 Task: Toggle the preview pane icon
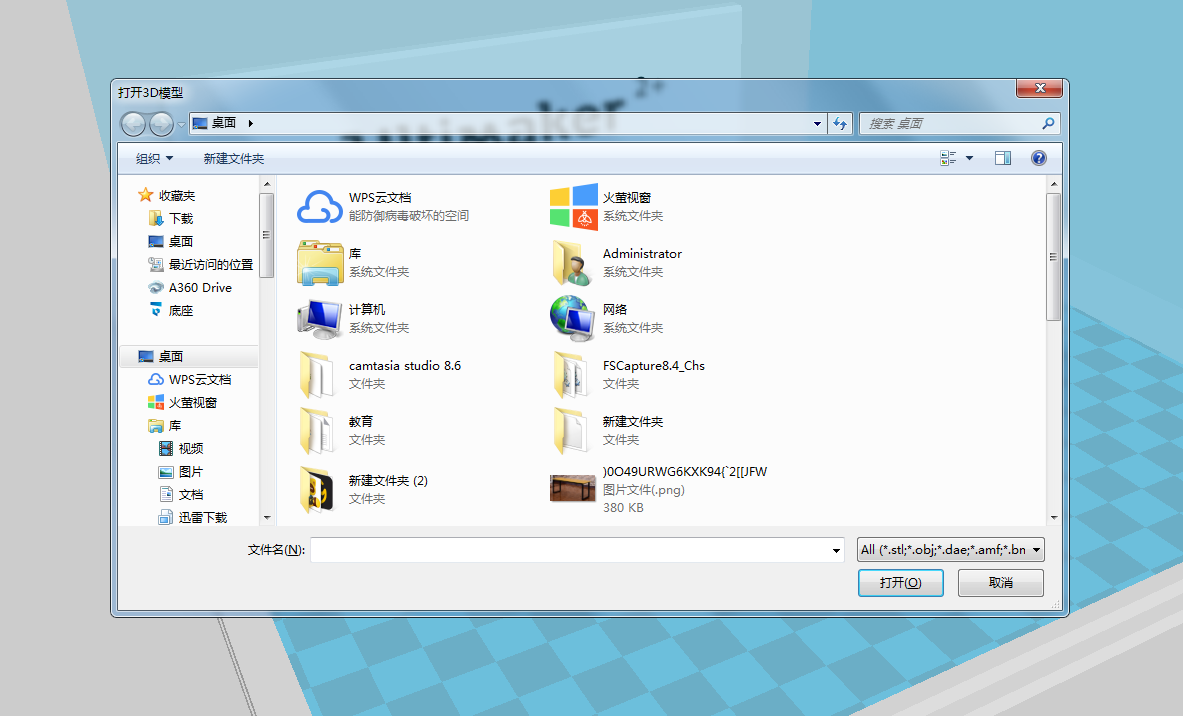click(1002, 158)
